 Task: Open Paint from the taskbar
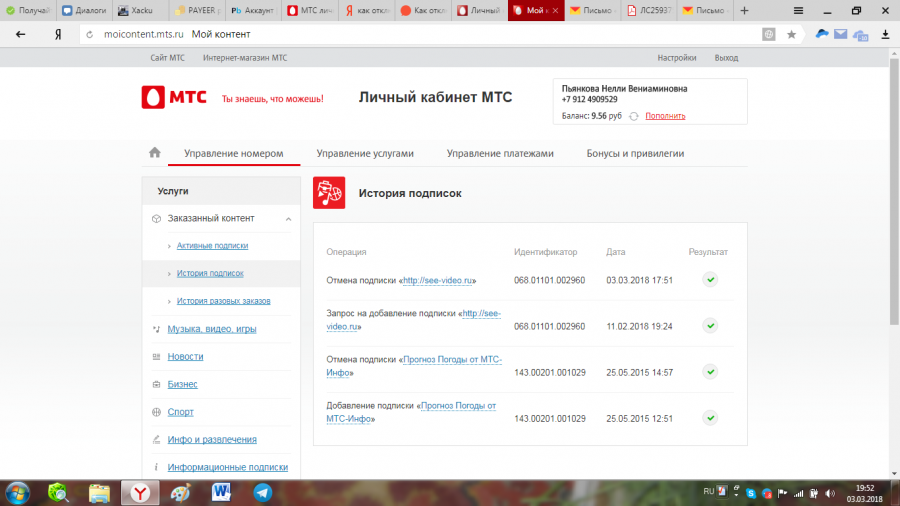(180, 493)
